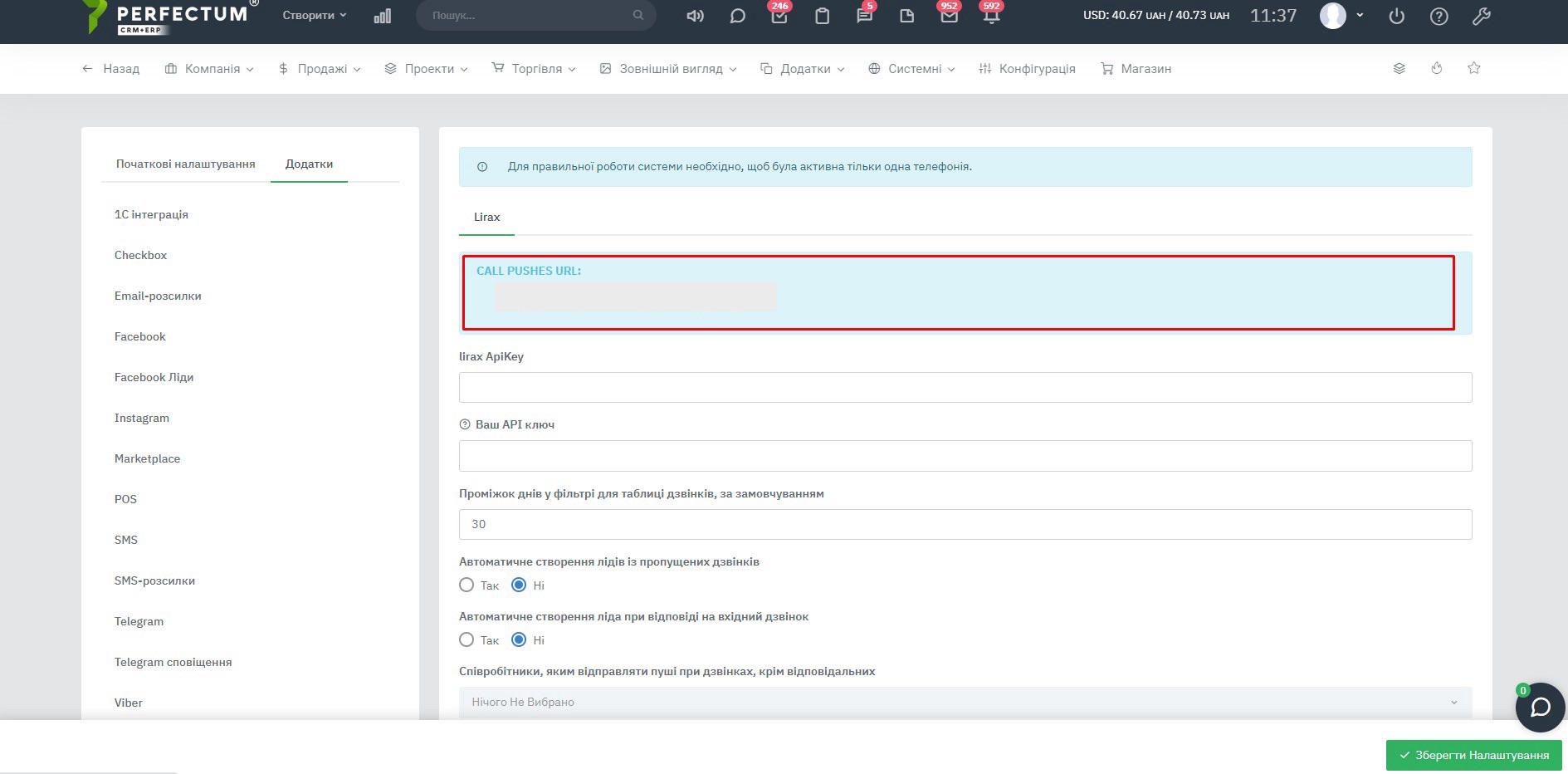Expand the Додатки navigation menu
1568x774 pixels.
[803, 69]
